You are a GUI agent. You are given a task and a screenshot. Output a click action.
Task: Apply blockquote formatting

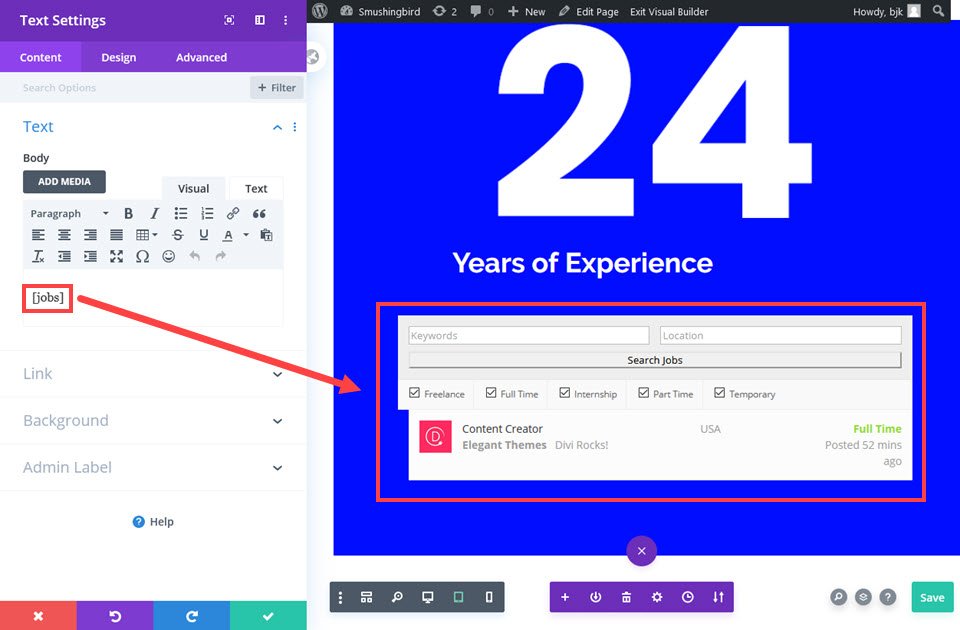(259, 213)
